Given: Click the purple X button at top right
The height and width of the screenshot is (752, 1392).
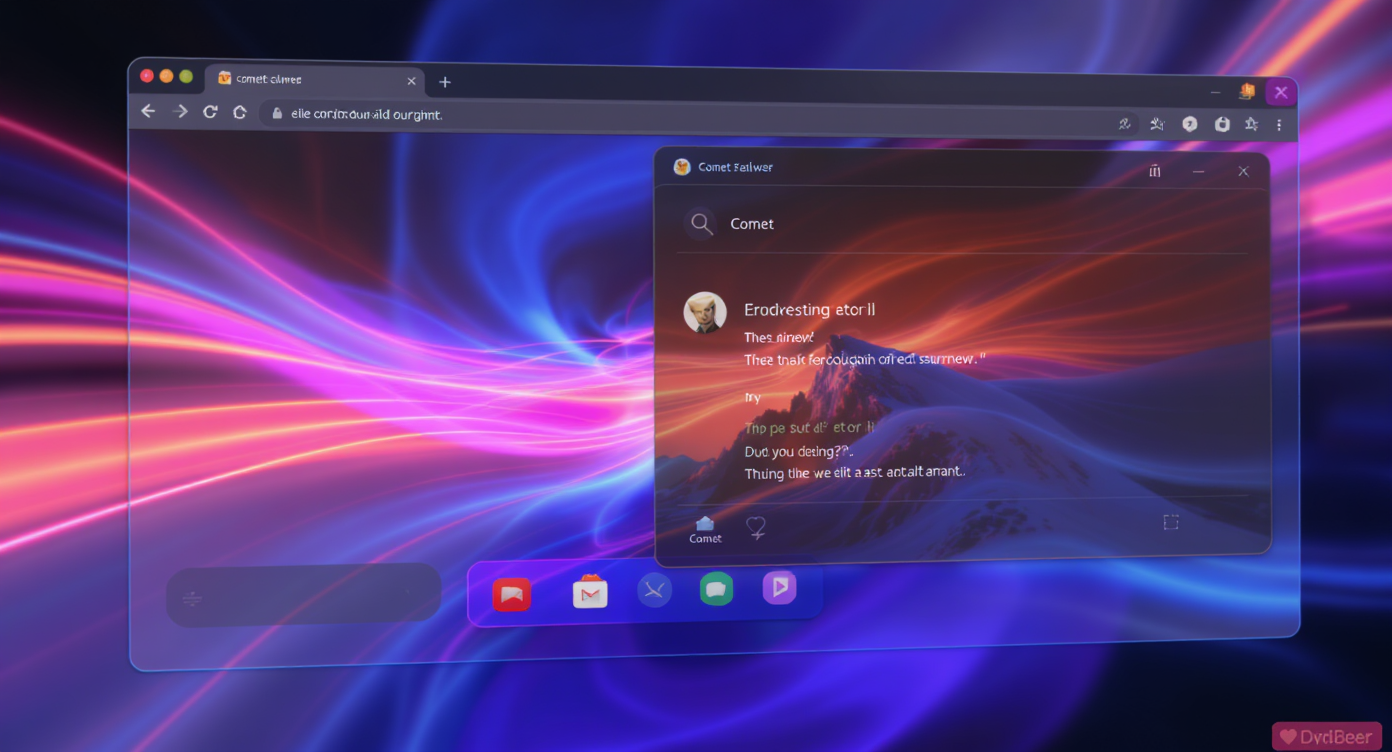Looking at the screenshot, I should [x=1281, y=93].
